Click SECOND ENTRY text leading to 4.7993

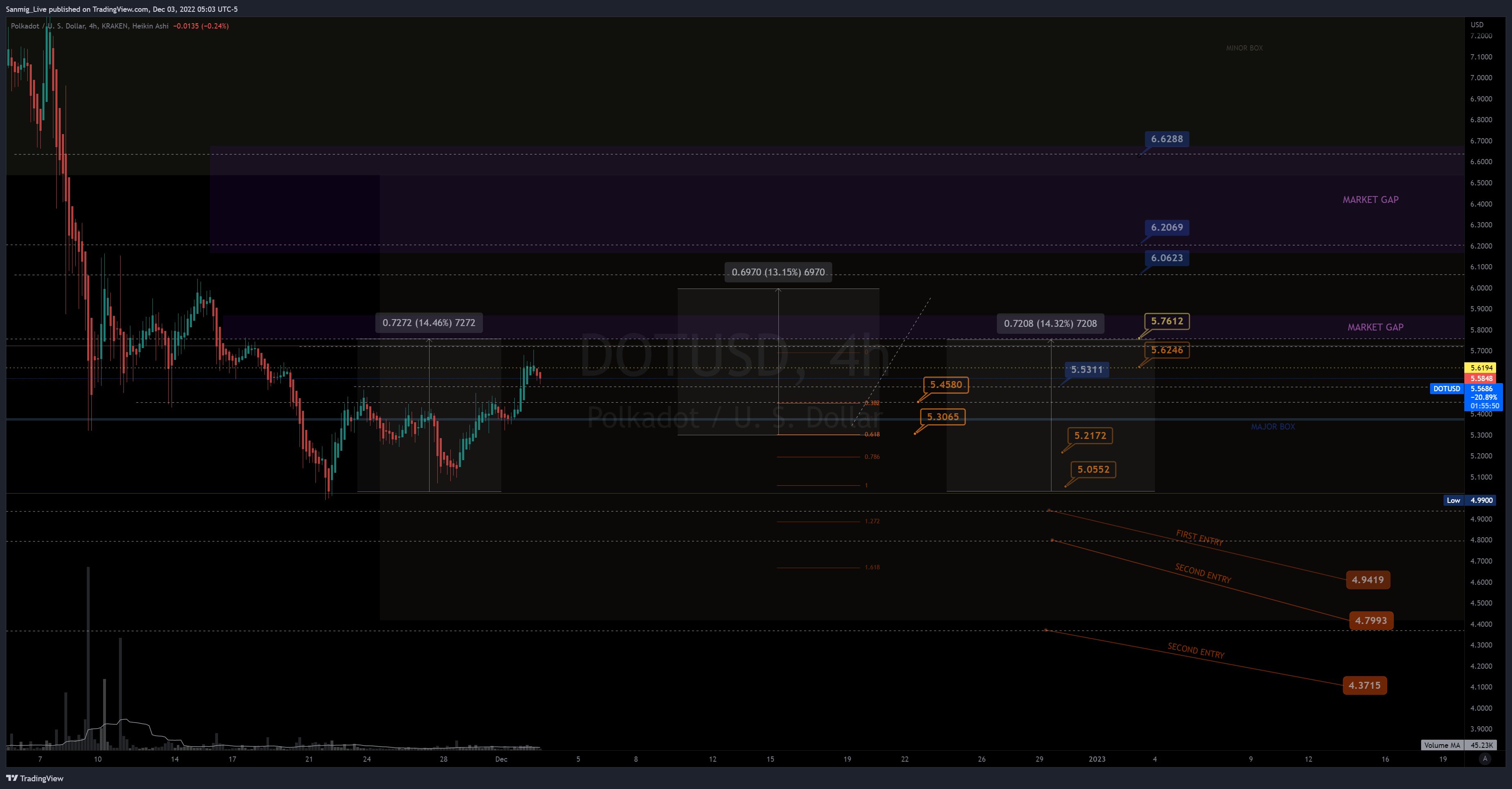(1203, 573)
